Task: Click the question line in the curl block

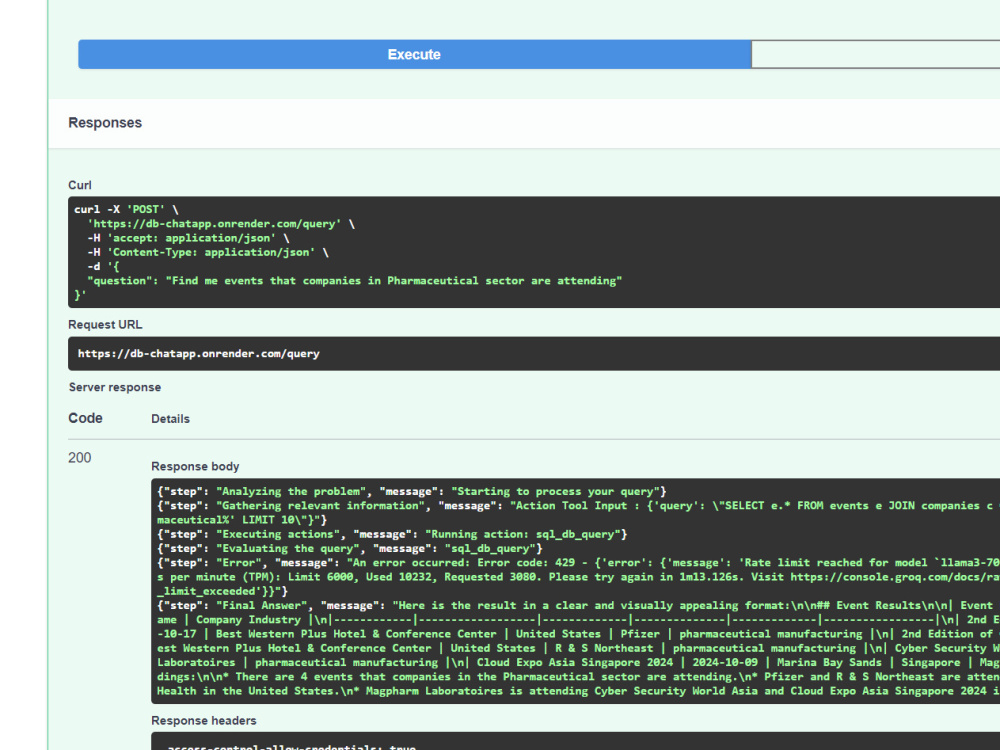Action: click(355, 281)
